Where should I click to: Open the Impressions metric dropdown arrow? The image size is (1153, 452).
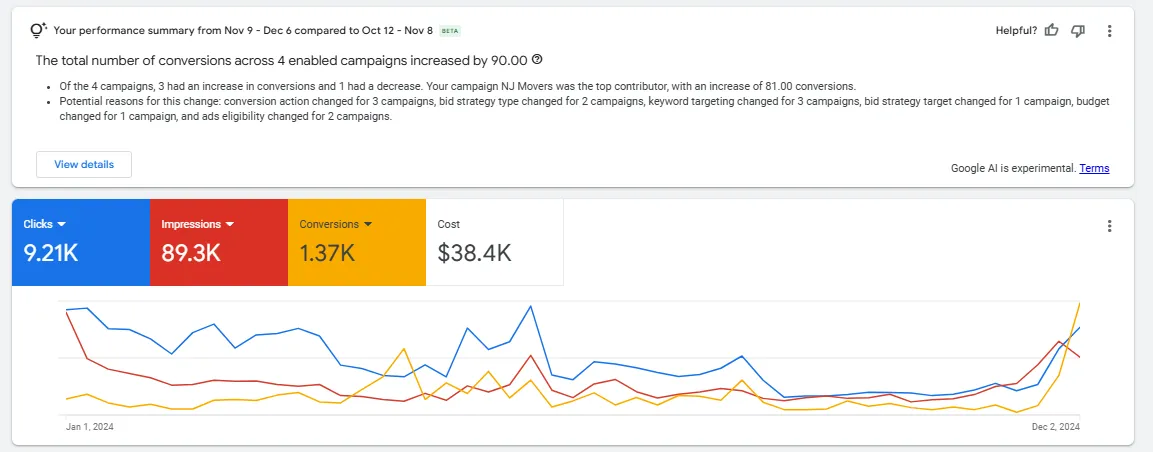click(x=229, y=224)
